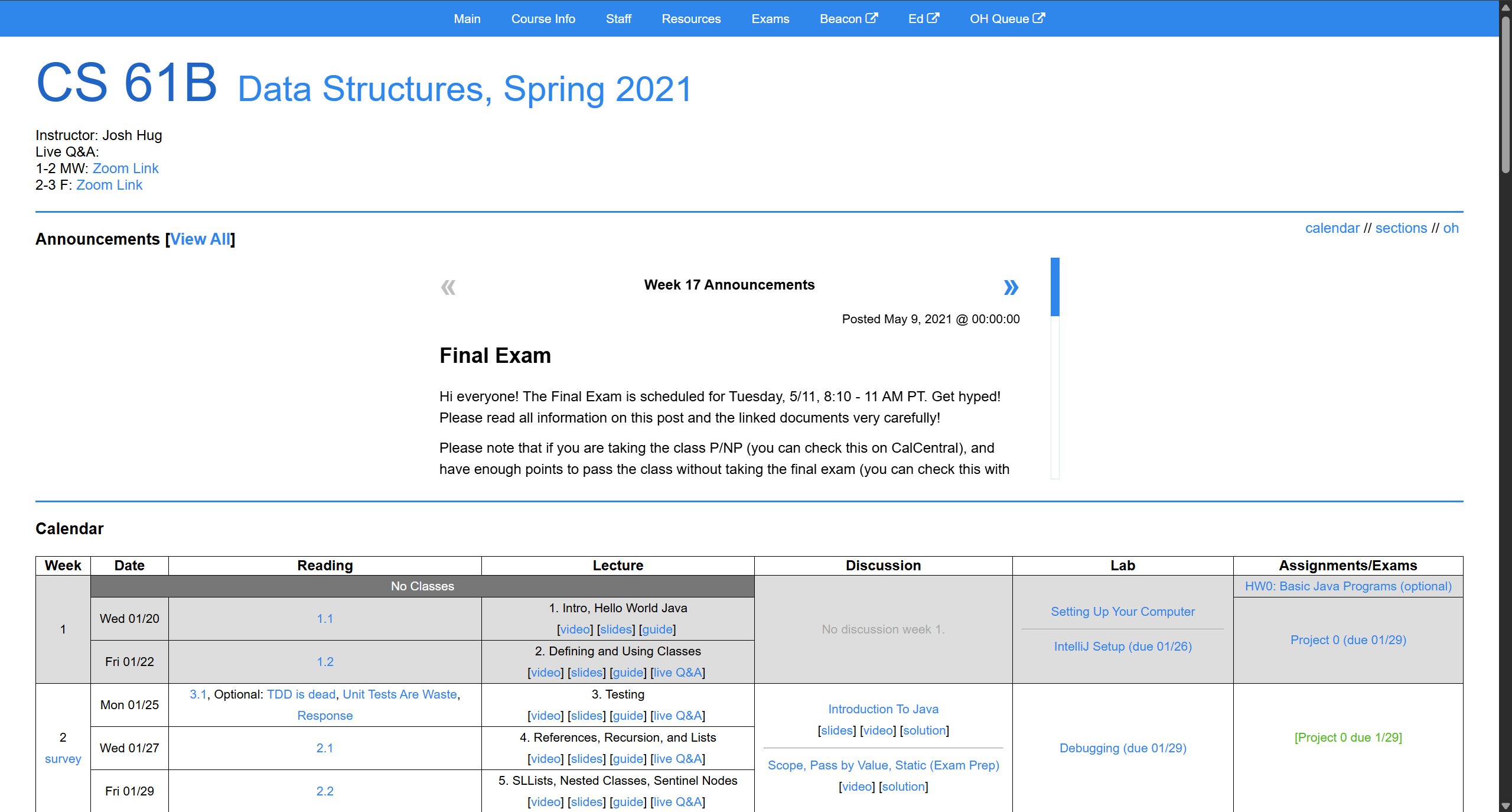Open the 1-2 MW Zoom Link
This screenshot has width=1512, height=812.
[125, 168]
